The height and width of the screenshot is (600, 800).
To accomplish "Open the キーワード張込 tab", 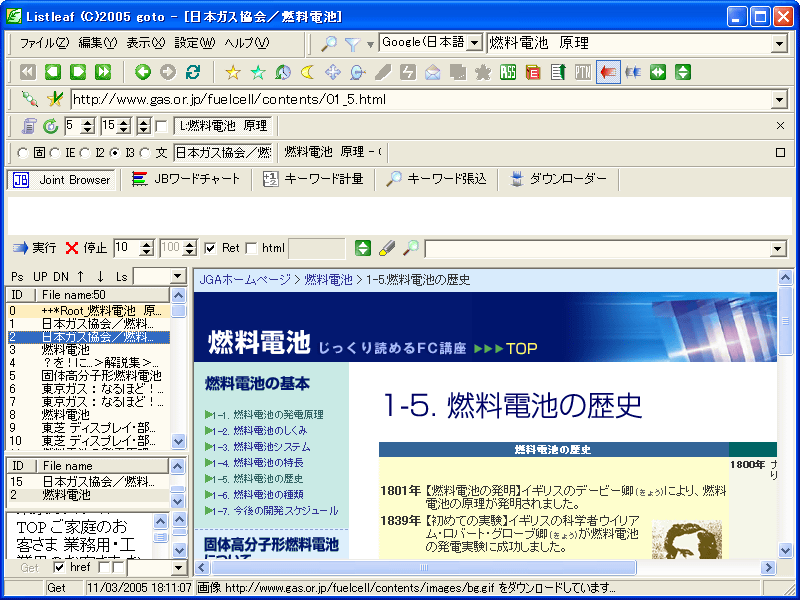I will tap(436, 179).
